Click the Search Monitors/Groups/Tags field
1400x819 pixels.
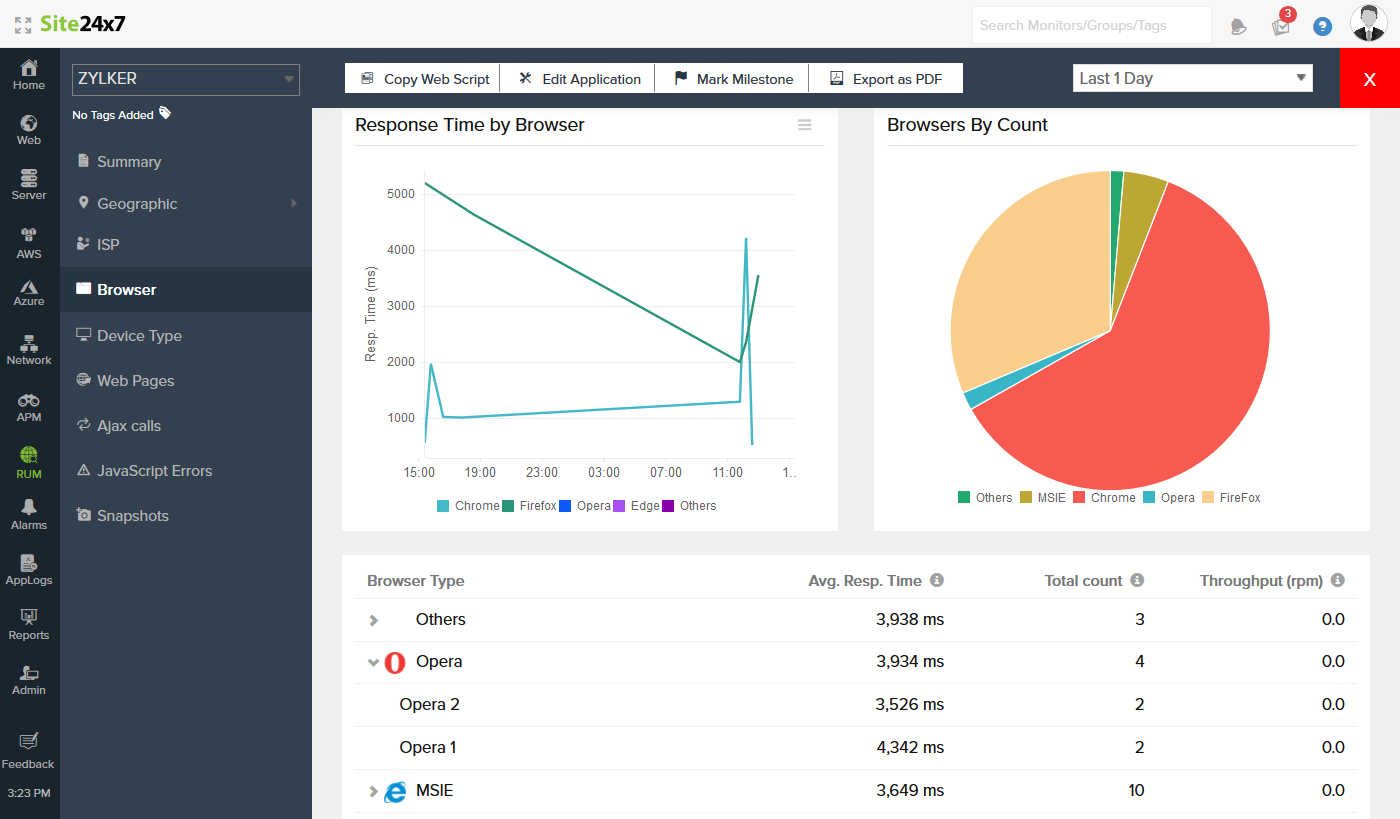pos(1091,25)
